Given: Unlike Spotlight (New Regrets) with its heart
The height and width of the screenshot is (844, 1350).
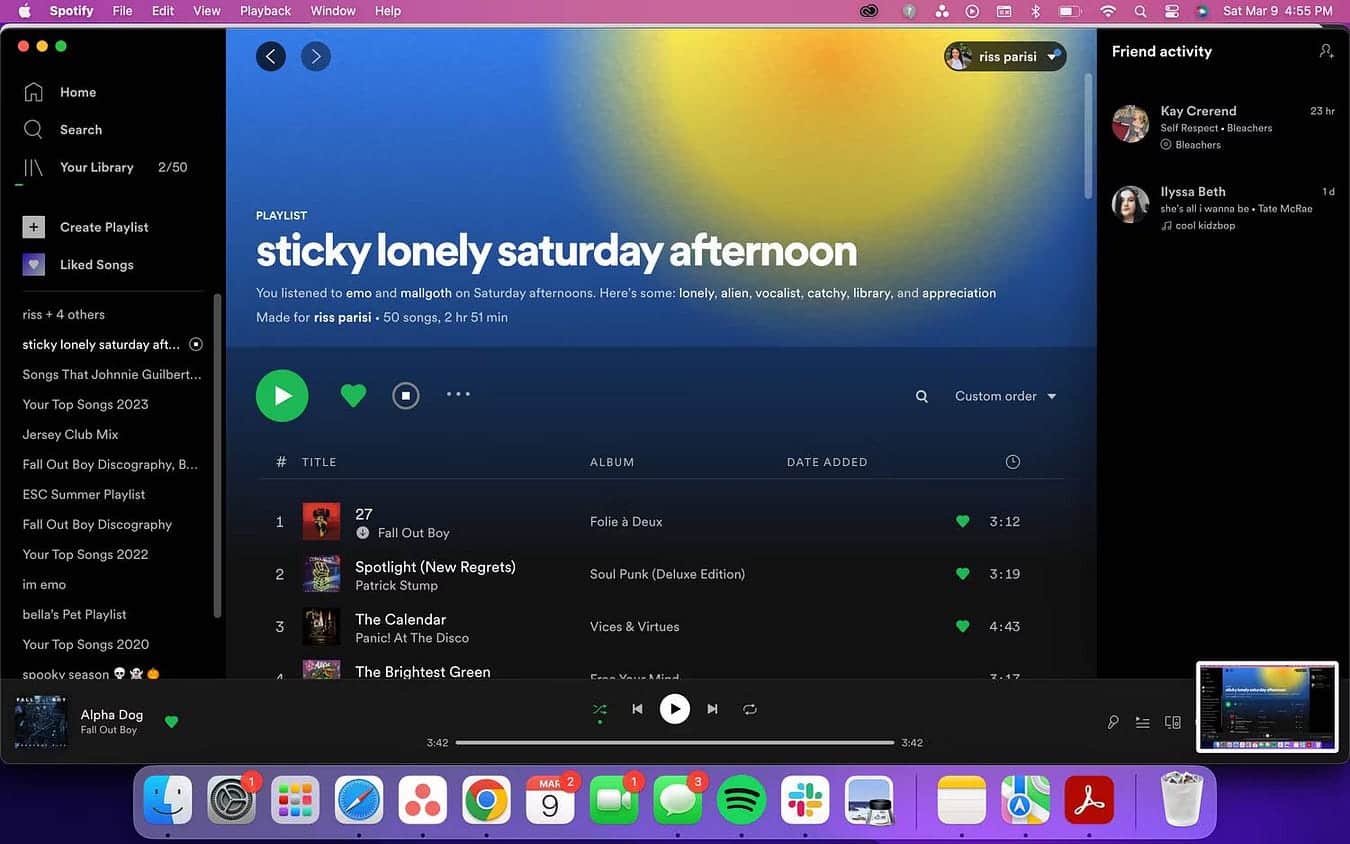Looking at the screenshot, I should tap(962, 574).
